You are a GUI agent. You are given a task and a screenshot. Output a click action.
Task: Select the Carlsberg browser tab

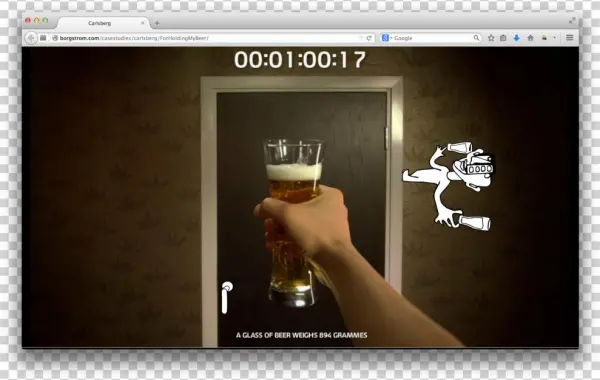tap(103, 23)
